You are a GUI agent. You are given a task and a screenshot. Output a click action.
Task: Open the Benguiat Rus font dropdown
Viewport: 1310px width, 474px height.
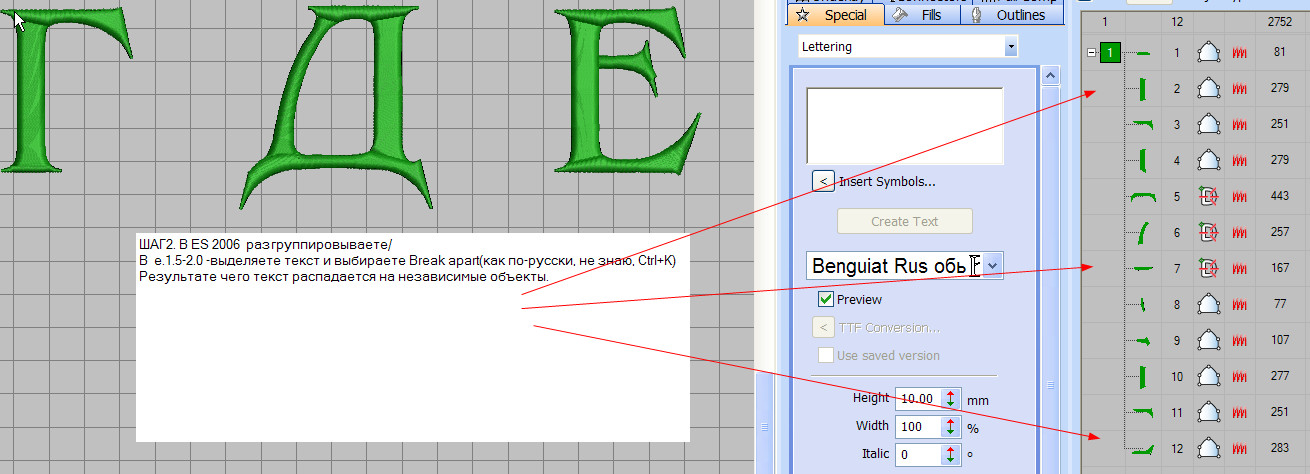coord(992,265)
